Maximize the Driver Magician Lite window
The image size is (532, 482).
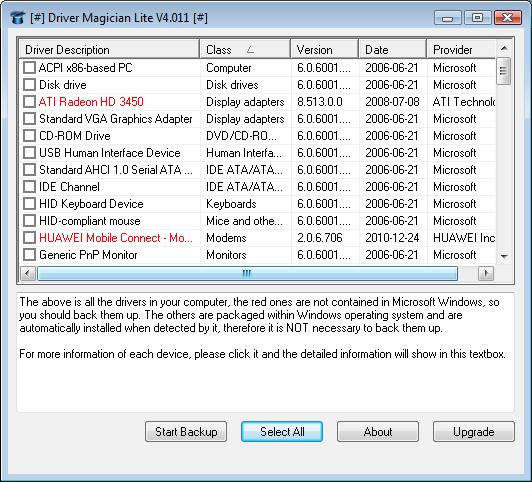click(477, 18)
